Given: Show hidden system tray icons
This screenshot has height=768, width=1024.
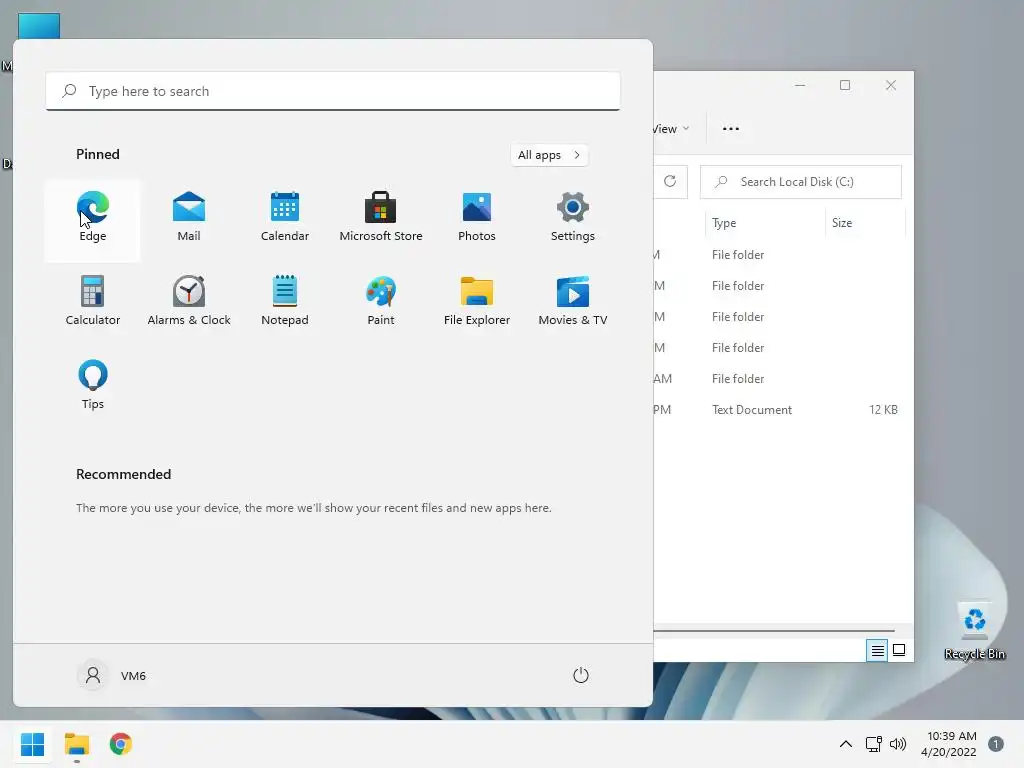Looking at the screenshot, I should (846, 744).
